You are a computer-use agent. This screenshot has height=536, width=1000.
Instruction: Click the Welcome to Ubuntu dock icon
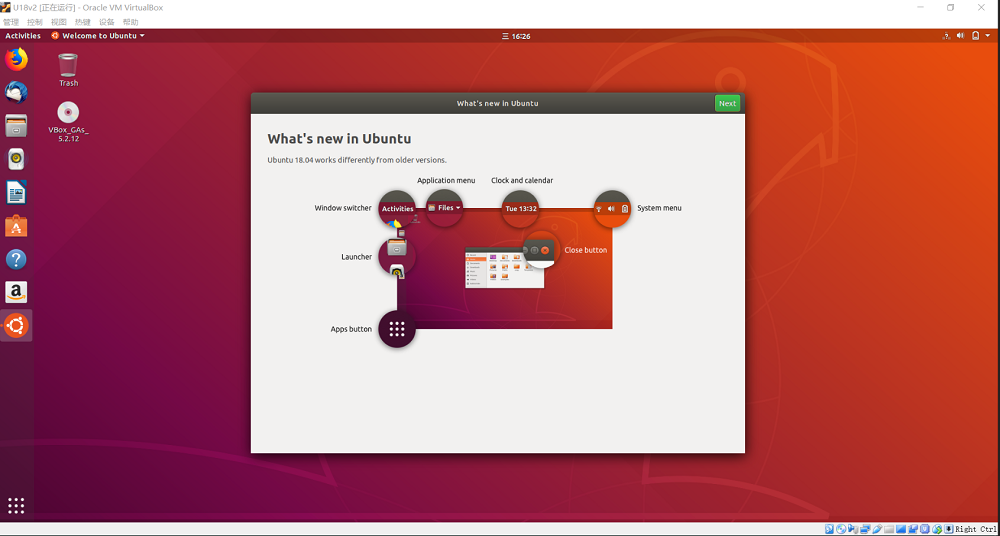[x=17, y=325]
